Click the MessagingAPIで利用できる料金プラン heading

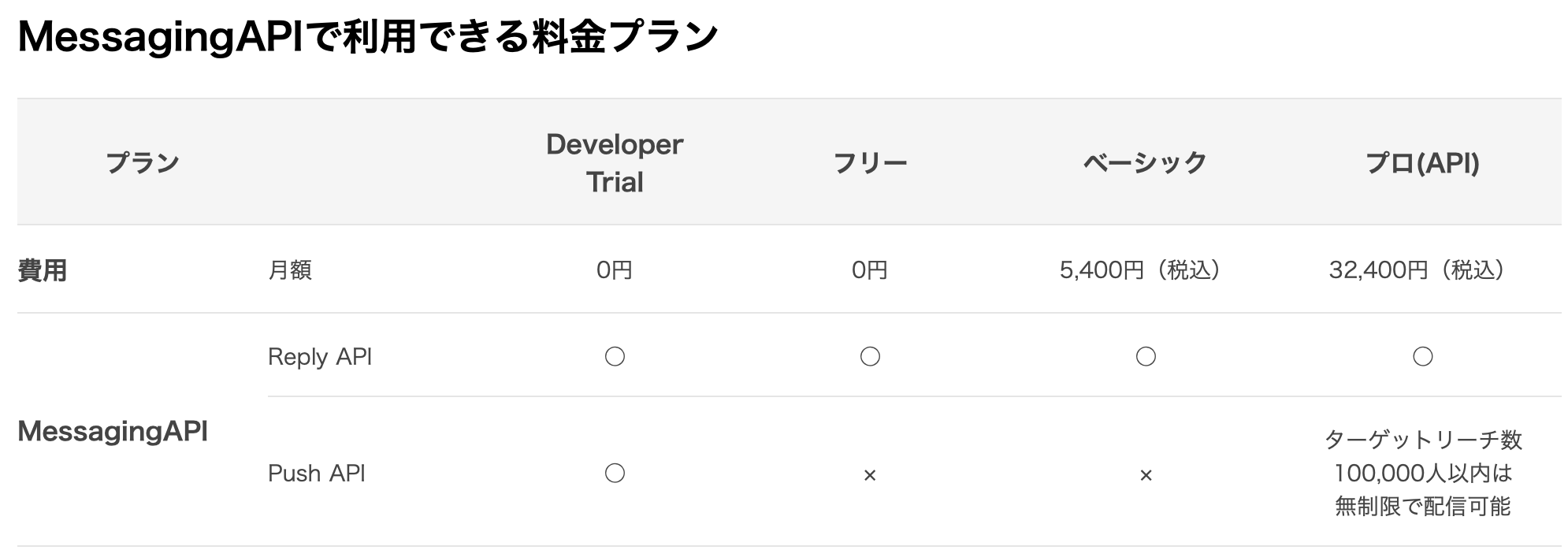point(368,37)
